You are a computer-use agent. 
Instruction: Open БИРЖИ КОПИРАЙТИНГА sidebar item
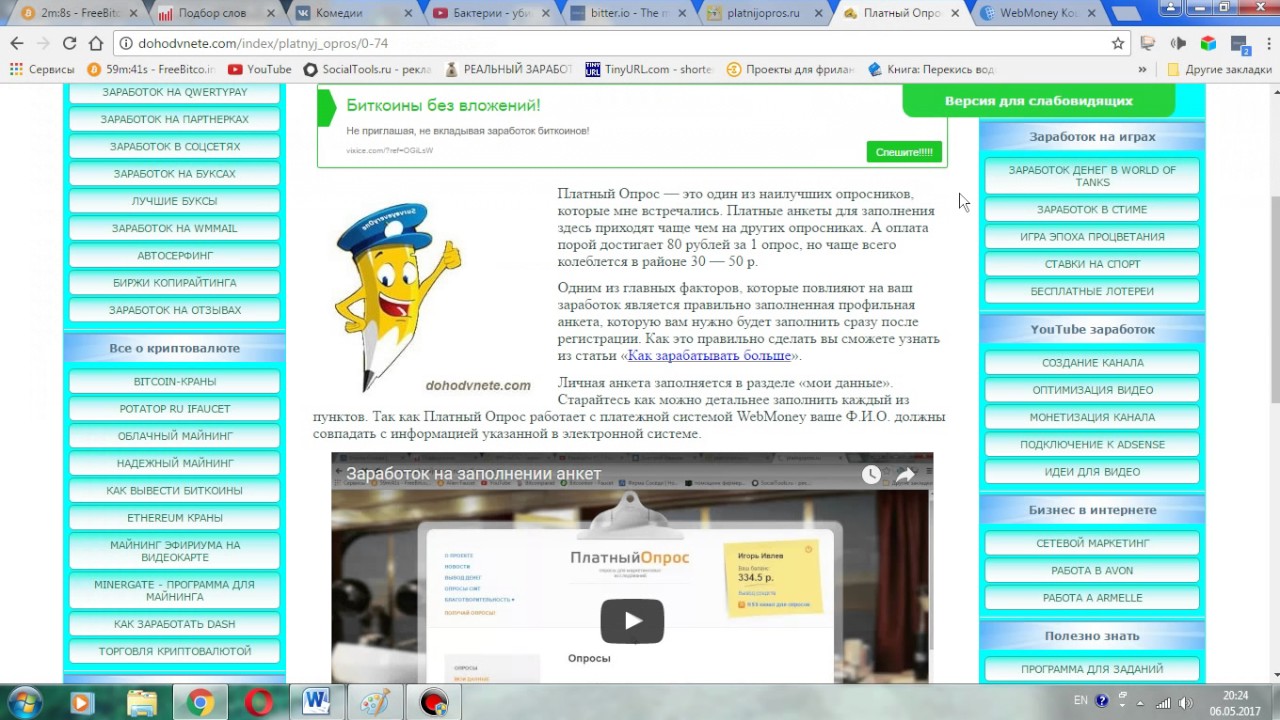175,283
